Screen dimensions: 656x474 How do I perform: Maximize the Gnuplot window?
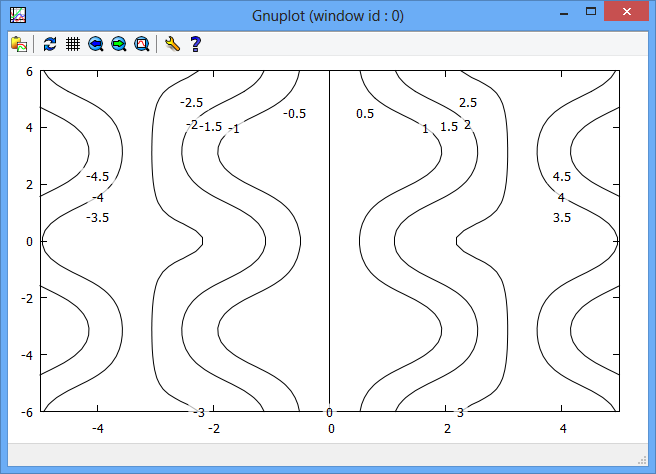click(591, 12)
